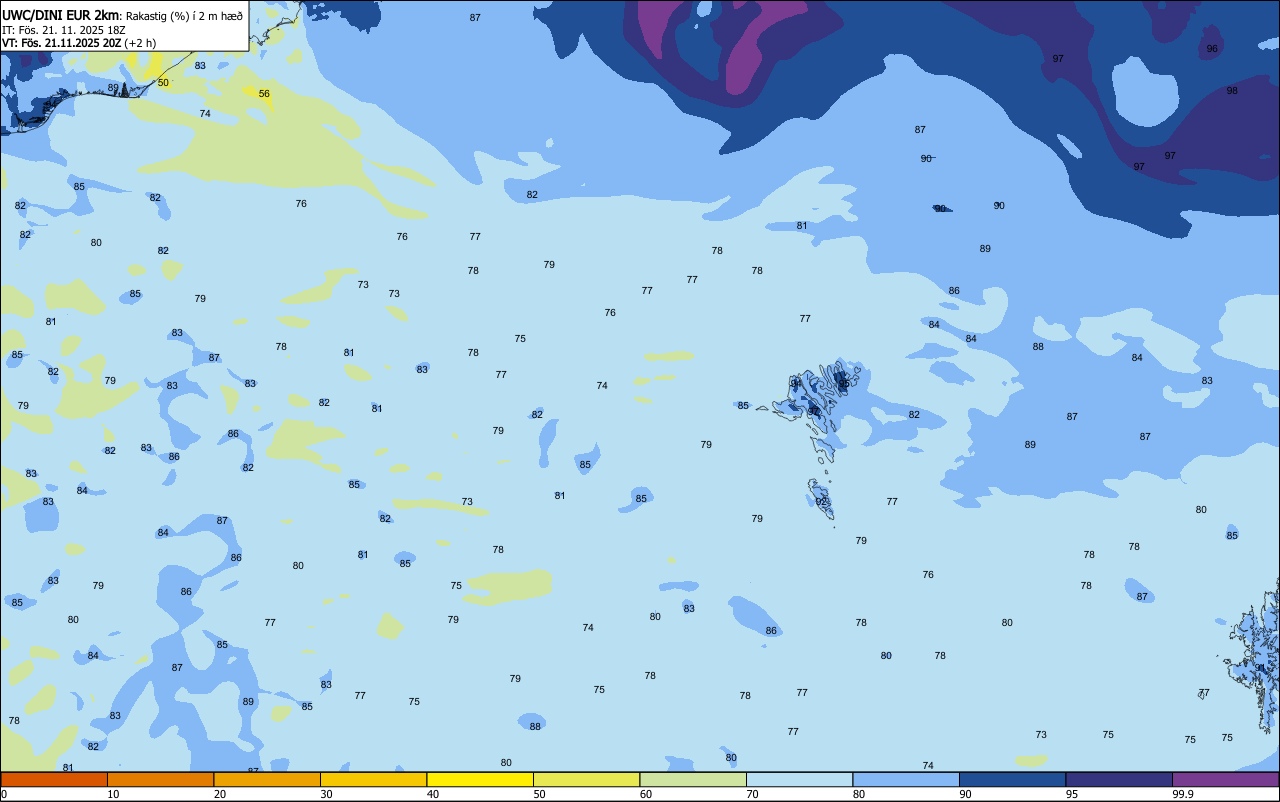This screenshot has height=802, width=1280.
Task: Click the '30' legend tick label
Action: point(327,794)
